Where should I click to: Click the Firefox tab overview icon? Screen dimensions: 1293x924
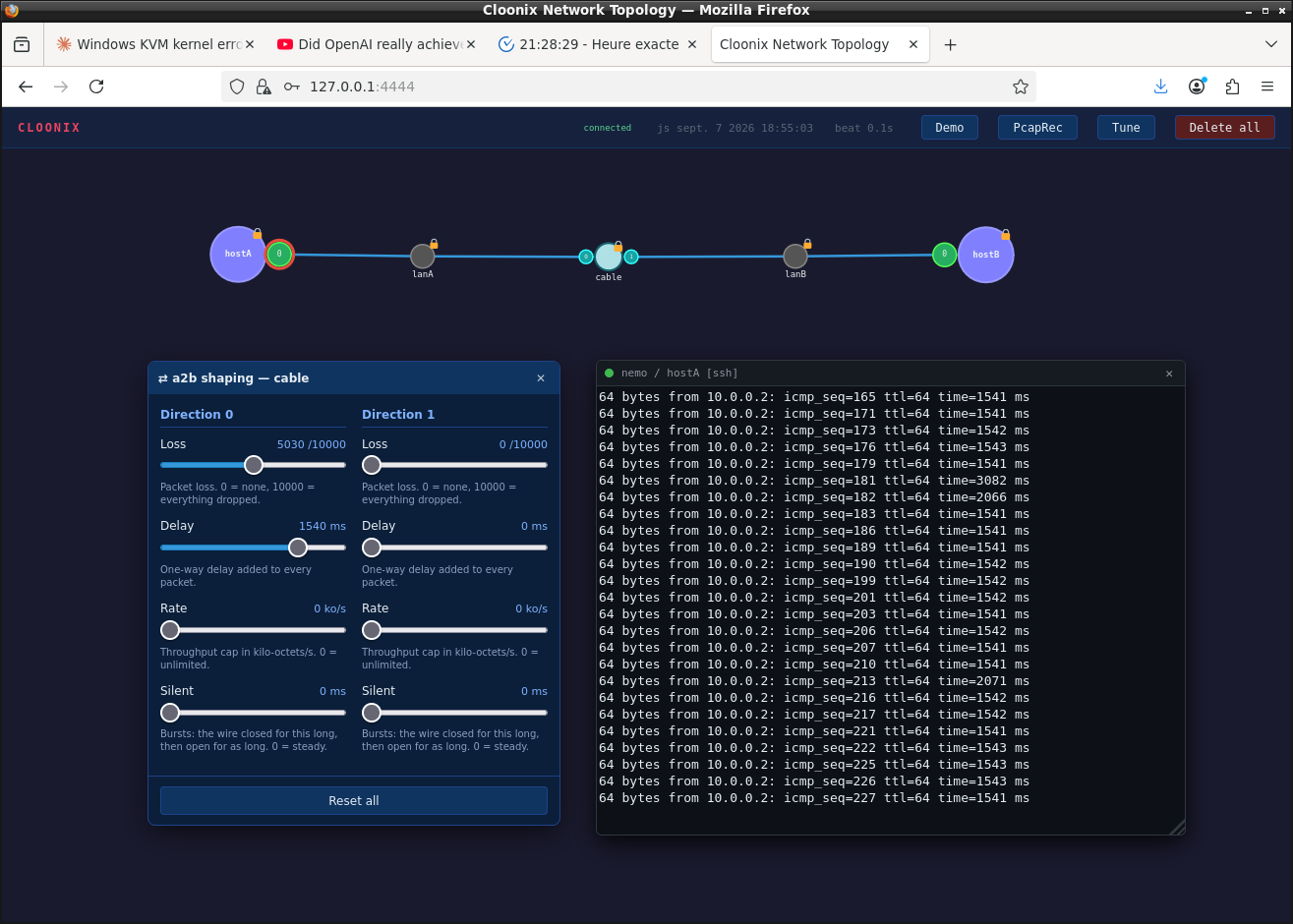coord(22,44)
